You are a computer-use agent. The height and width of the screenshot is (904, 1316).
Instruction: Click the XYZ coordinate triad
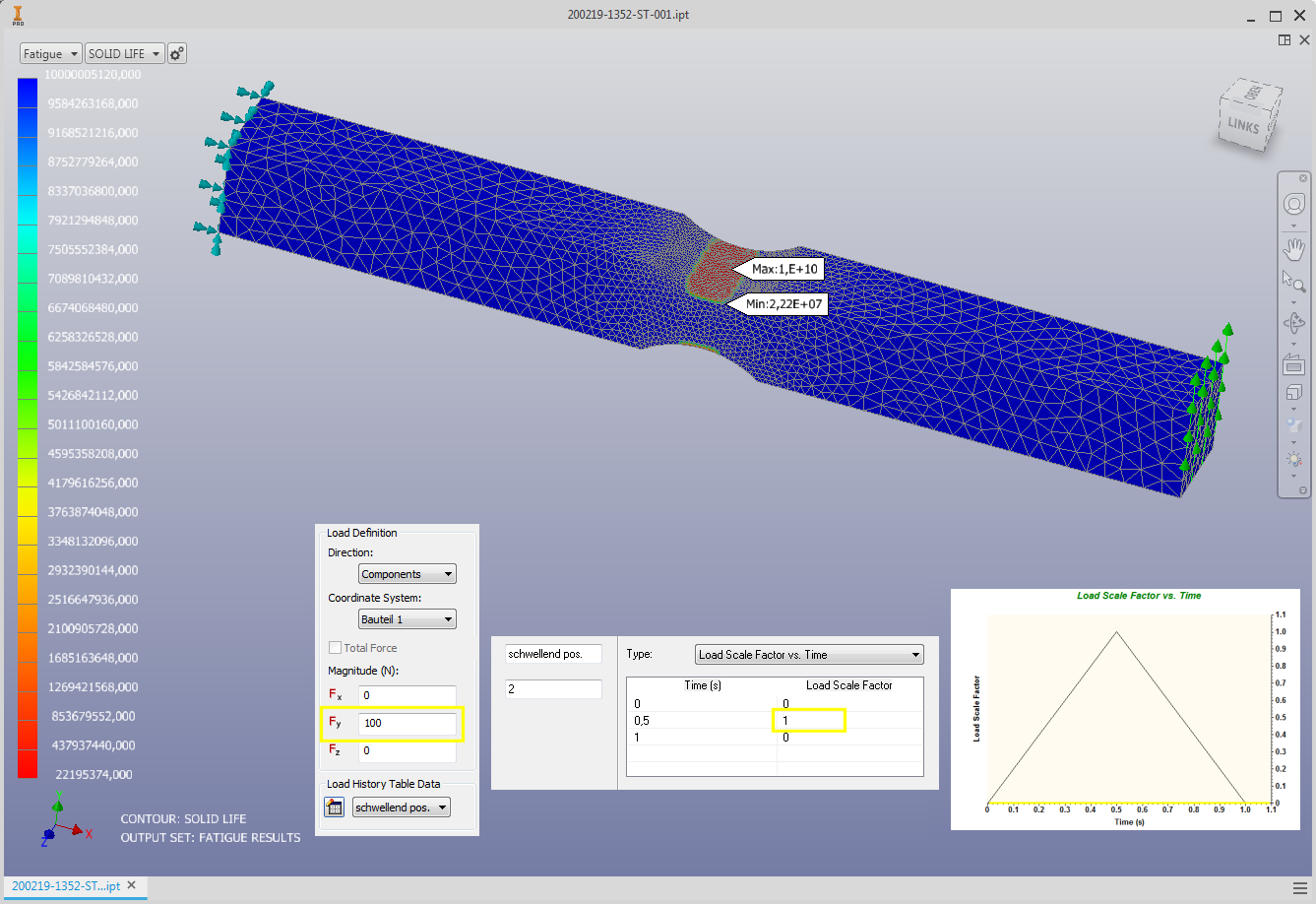point(64,820)
